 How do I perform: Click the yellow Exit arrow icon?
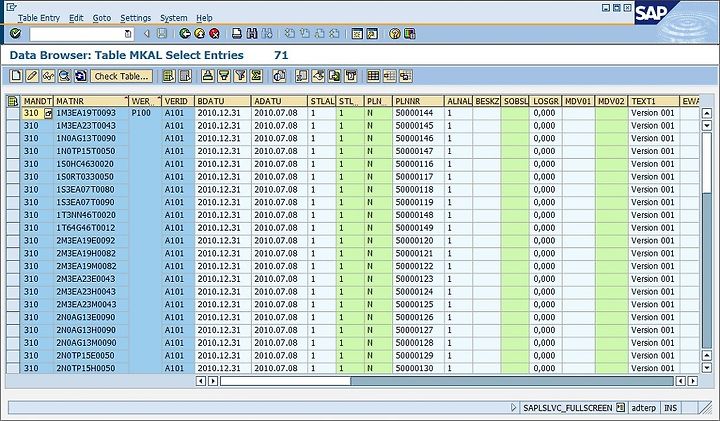click(x=200, y=34)
